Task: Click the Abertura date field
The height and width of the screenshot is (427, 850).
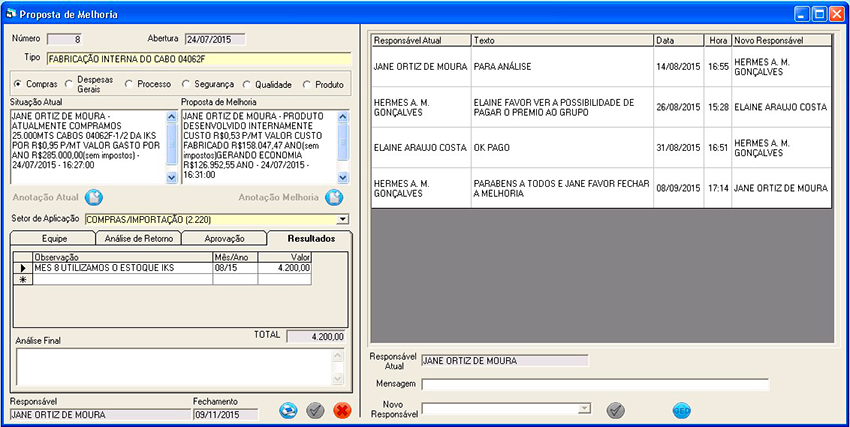Action: pyautogui.click(x=215, y=39)
